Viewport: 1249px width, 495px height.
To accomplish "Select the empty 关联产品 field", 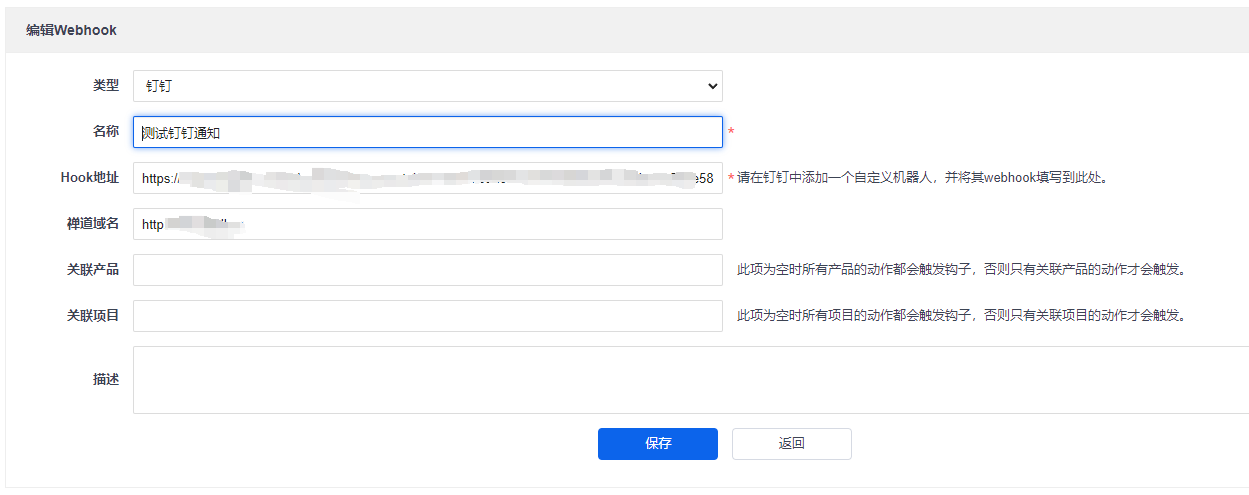I will tap(427, 270).
